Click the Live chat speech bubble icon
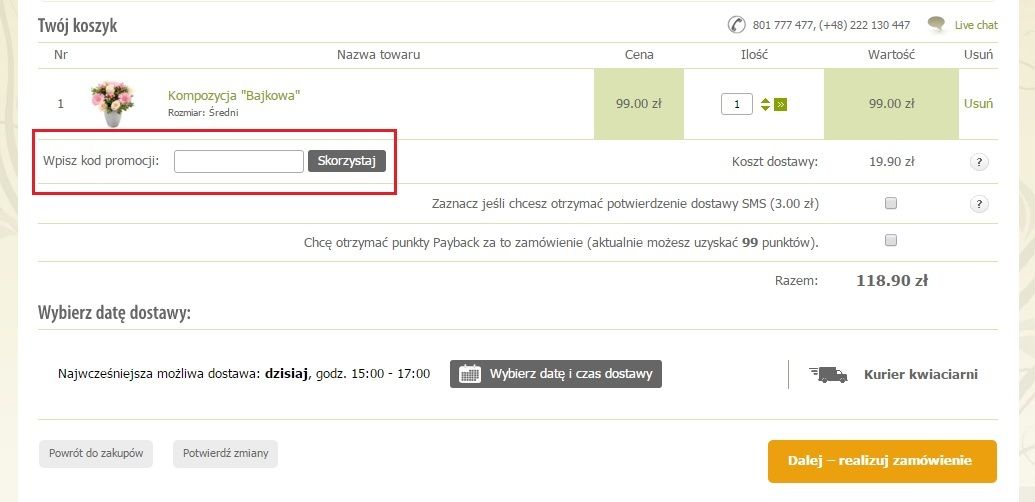Image resolution: width=1035 pixels, height=502 pixels. coord(936,24)
